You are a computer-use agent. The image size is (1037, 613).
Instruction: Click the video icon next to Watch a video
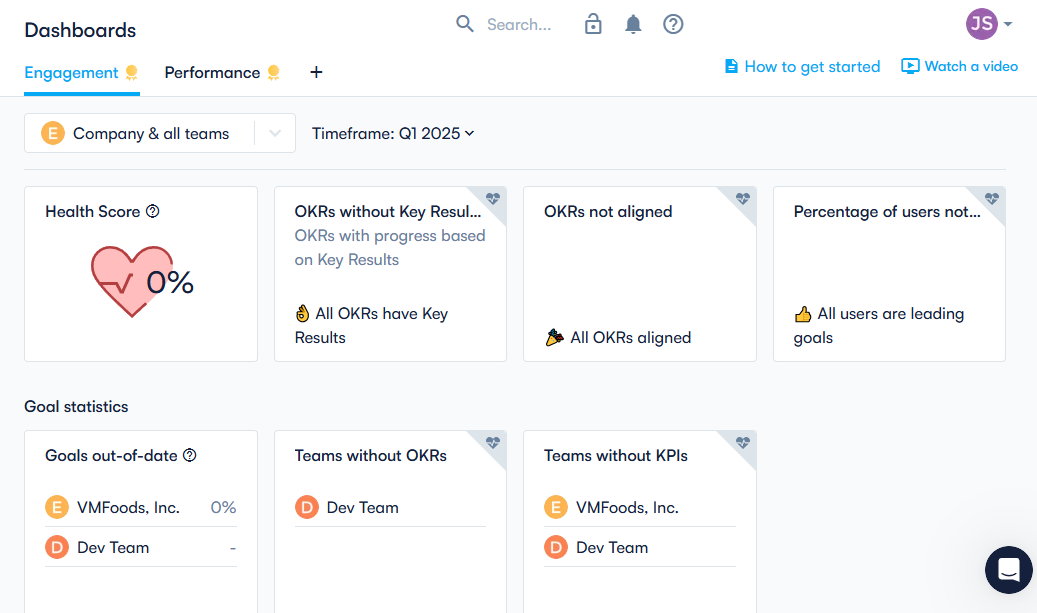click(910, 66)
